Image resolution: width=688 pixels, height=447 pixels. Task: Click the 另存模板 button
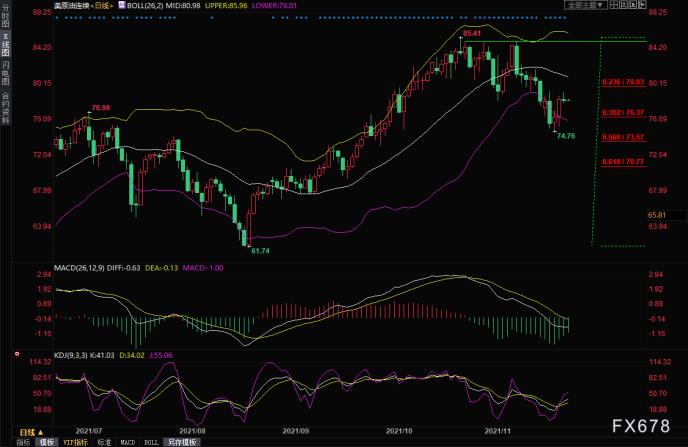[x=182, y=442]
